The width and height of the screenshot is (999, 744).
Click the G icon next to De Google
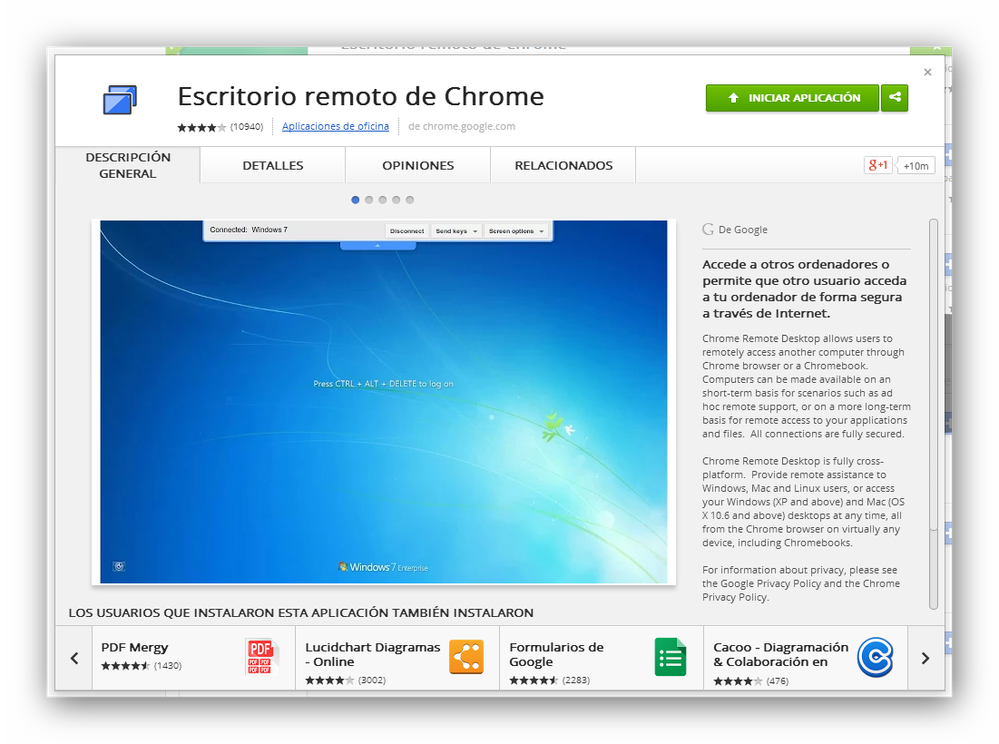click(707, 229)
